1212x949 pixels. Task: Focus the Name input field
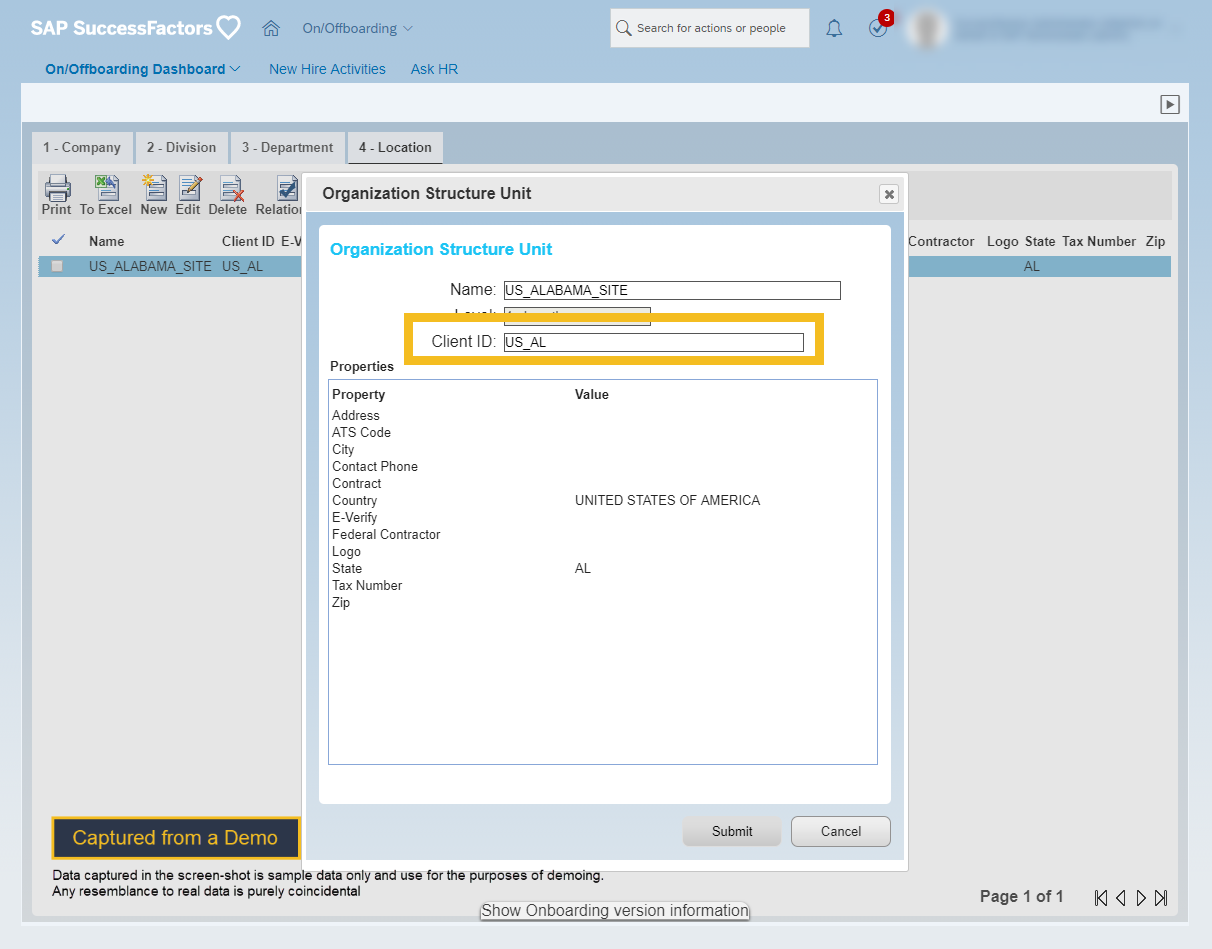[x=672, y=290]
